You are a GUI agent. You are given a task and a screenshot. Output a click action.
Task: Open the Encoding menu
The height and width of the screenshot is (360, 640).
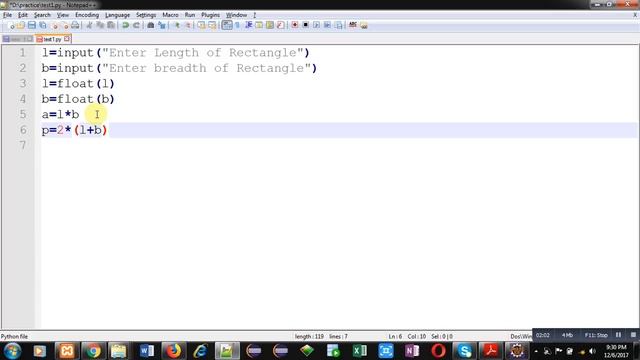(x=87, y=15)
